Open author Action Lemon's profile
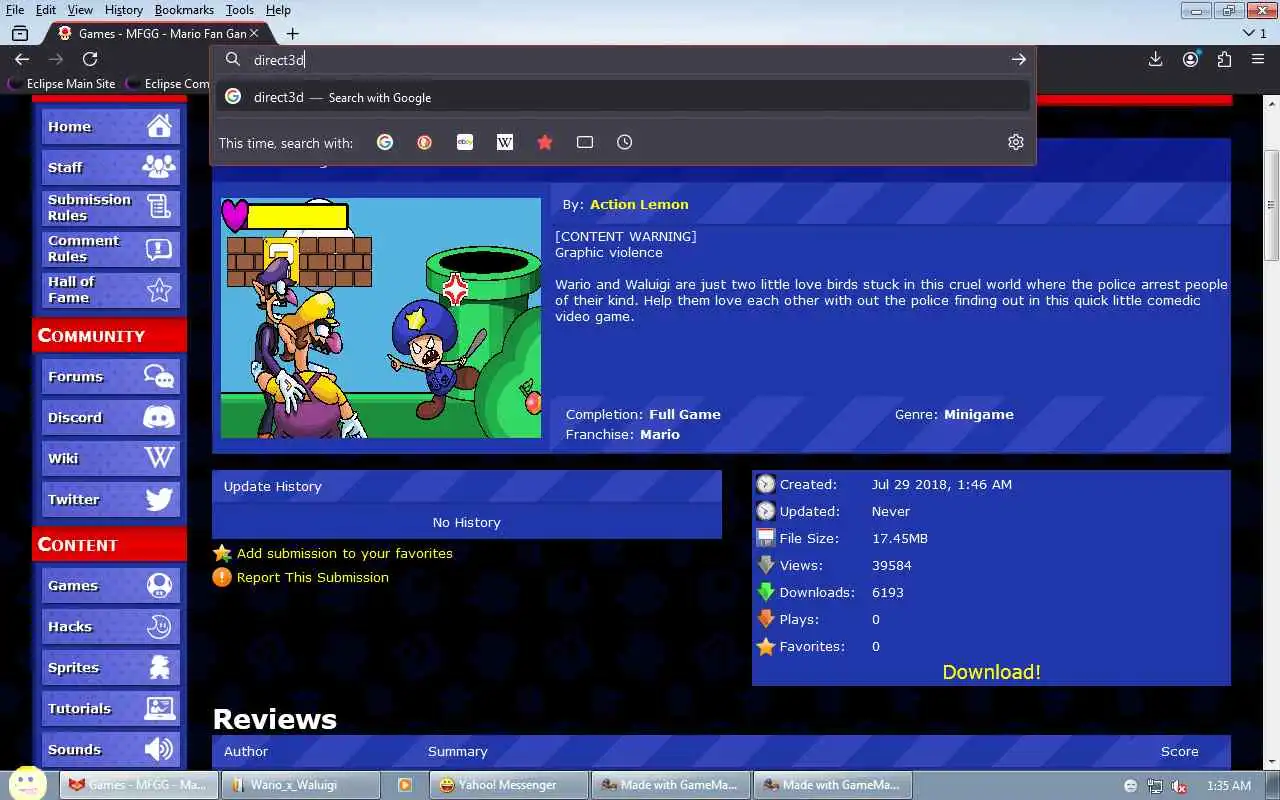The image size is (1280, 800). coord(639,204)
